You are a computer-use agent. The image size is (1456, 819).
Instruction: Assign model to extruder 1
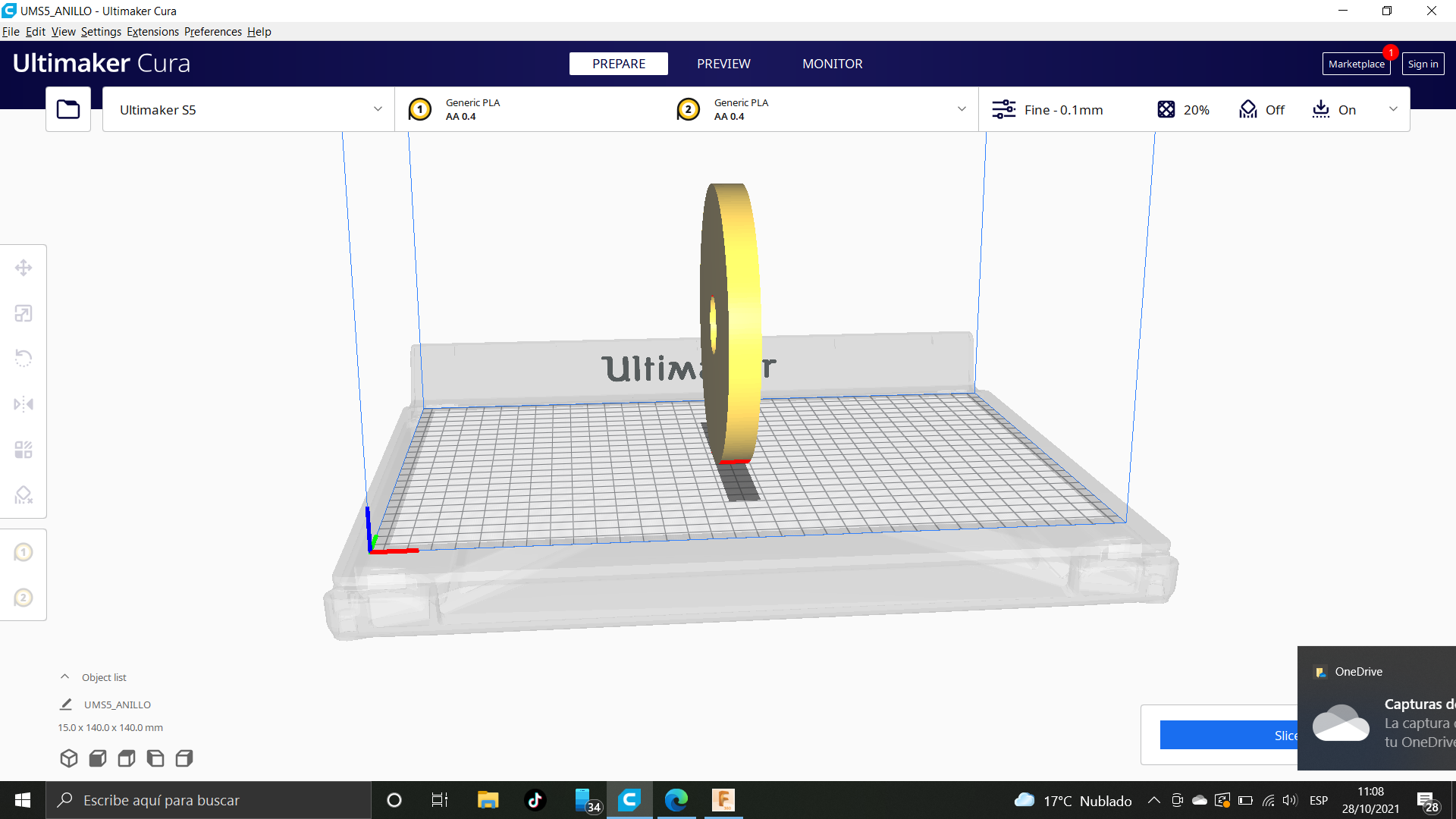[24, 552]
